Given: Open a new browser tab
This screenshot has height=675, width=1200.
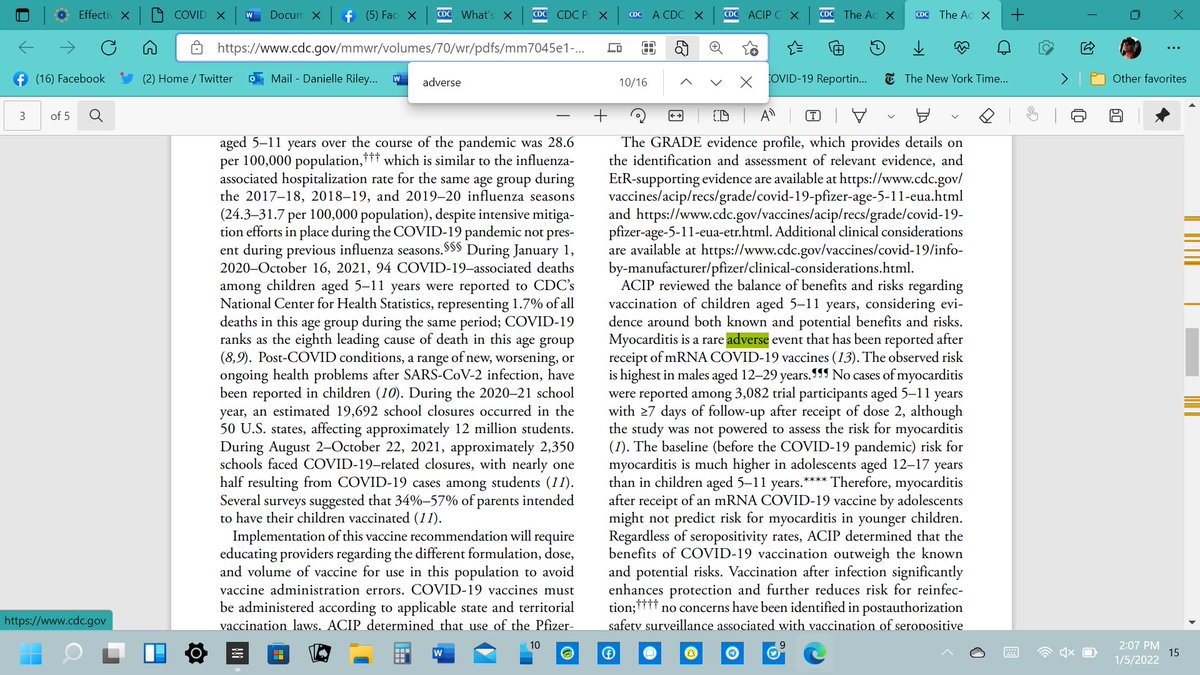Looking at the screenshot, I should click(1017, 15).
